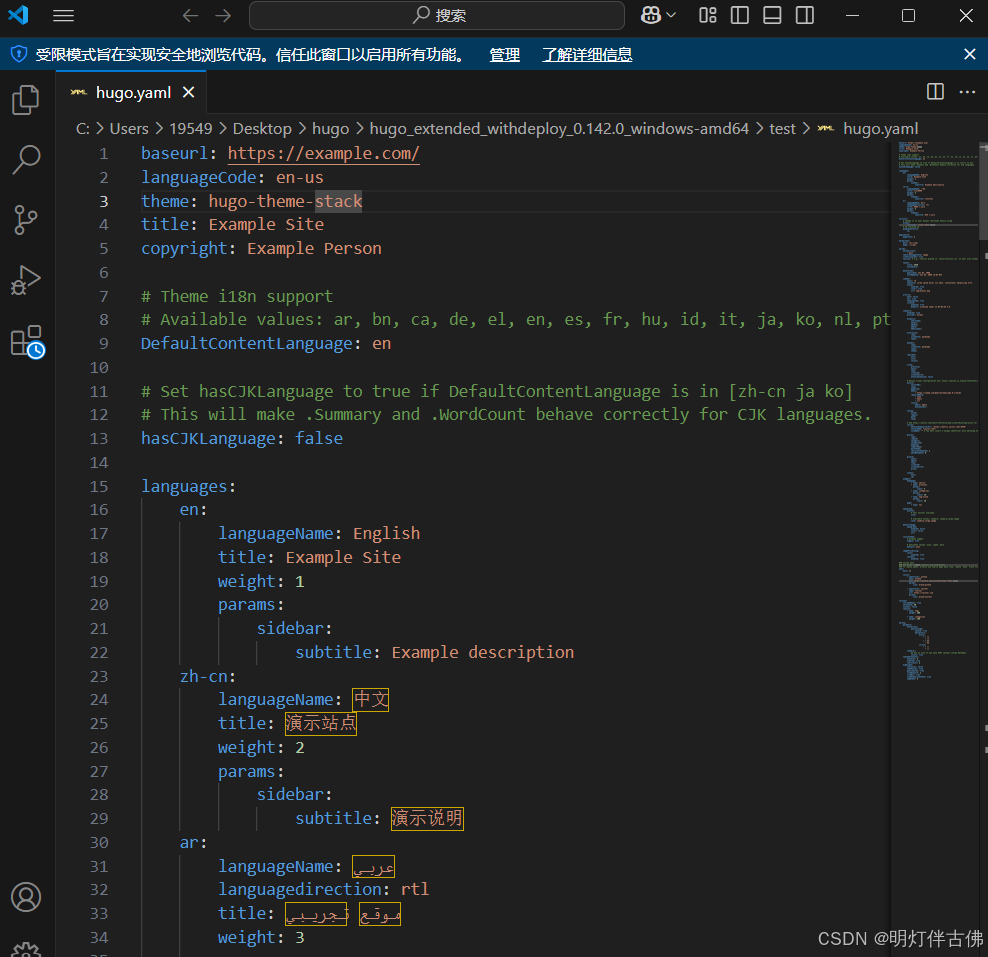
Task: Click the languageCode key
Action: [x=198, y=178]
